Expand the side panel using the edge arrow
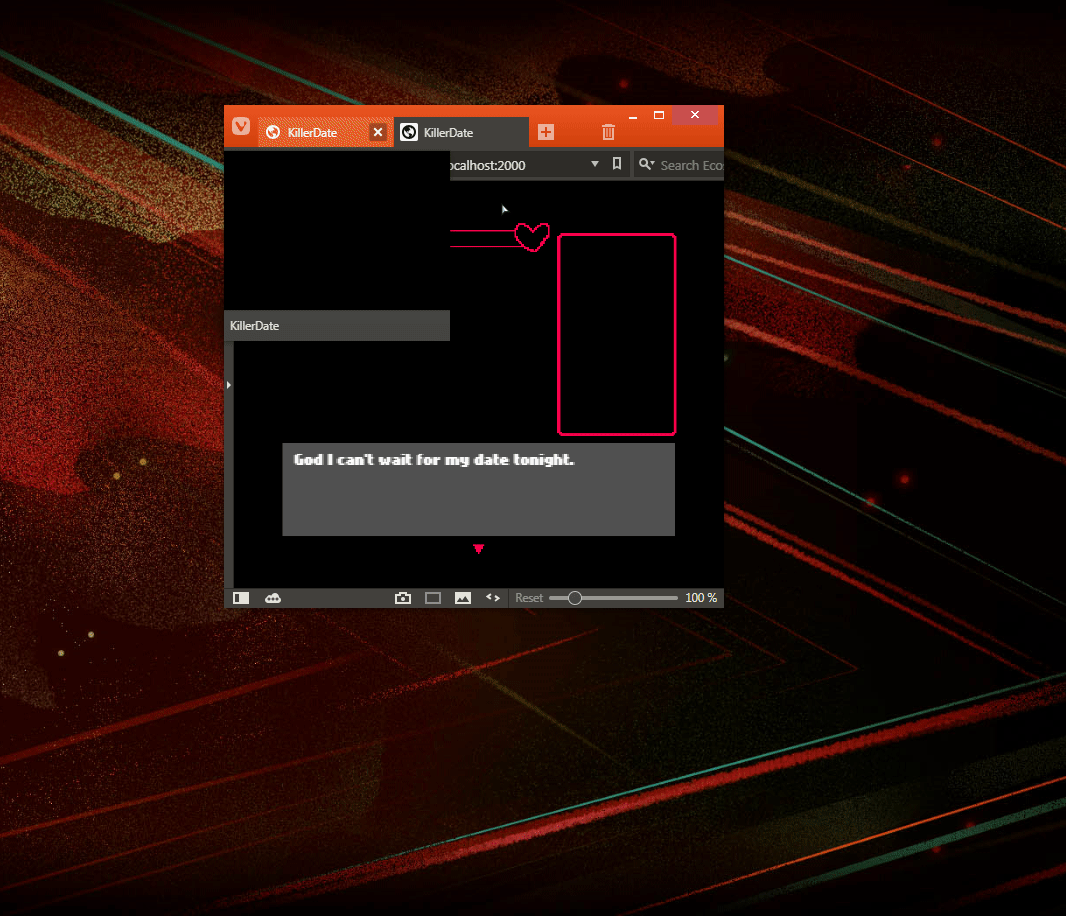This screenshot has width=1066, height=916. pos(228,385)
